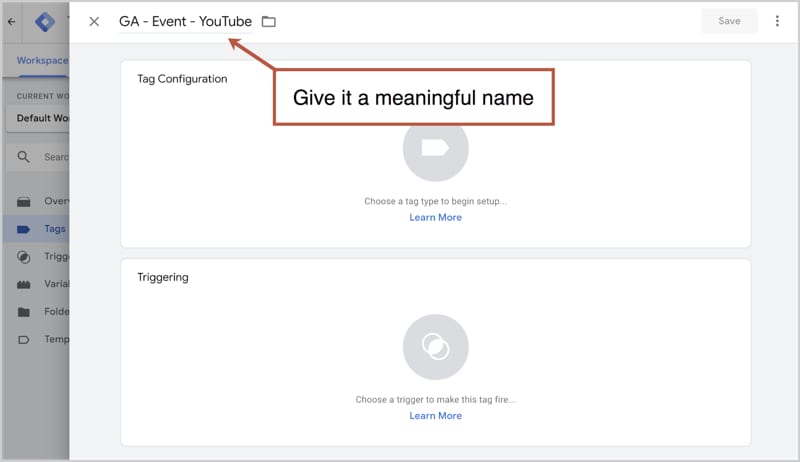Click the Variables brick icon in the sidebar
The image size is (800, 462).
[23, 285]
